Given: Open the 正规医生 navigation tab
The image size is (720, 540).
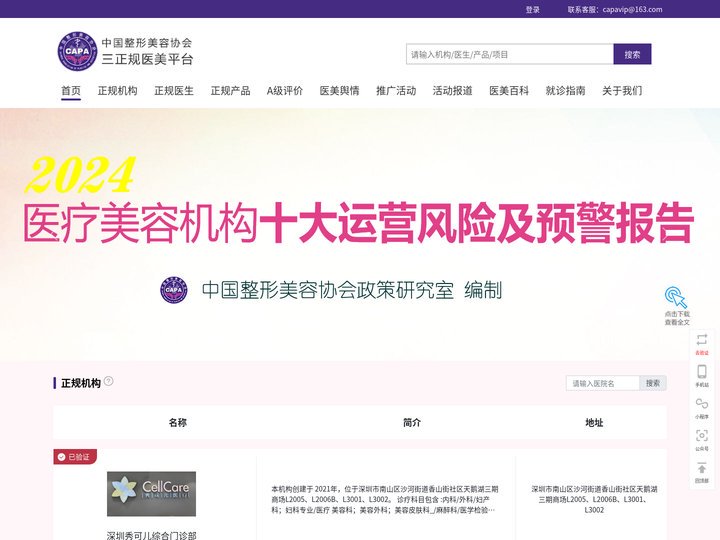Looking at the screenshot, I should pyautogui.click(x=174, y=91).
